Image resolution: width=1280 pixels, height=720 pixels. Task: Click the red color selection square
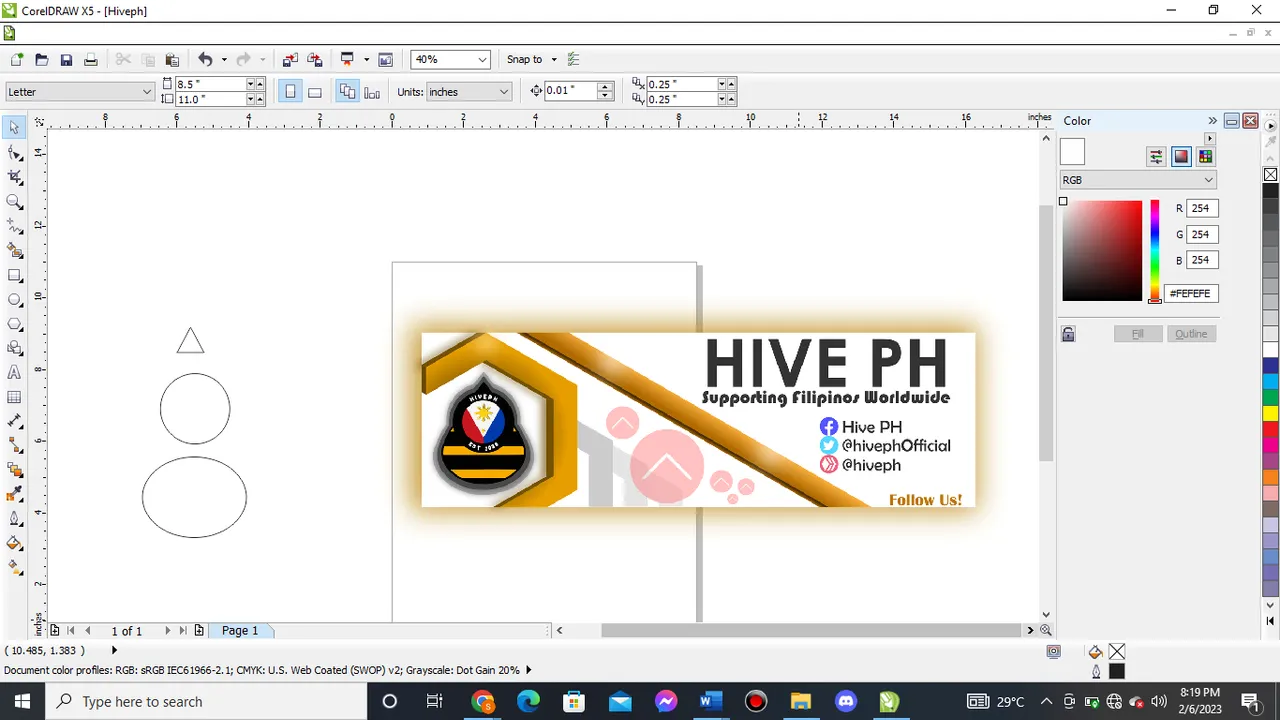[1102, 250]
